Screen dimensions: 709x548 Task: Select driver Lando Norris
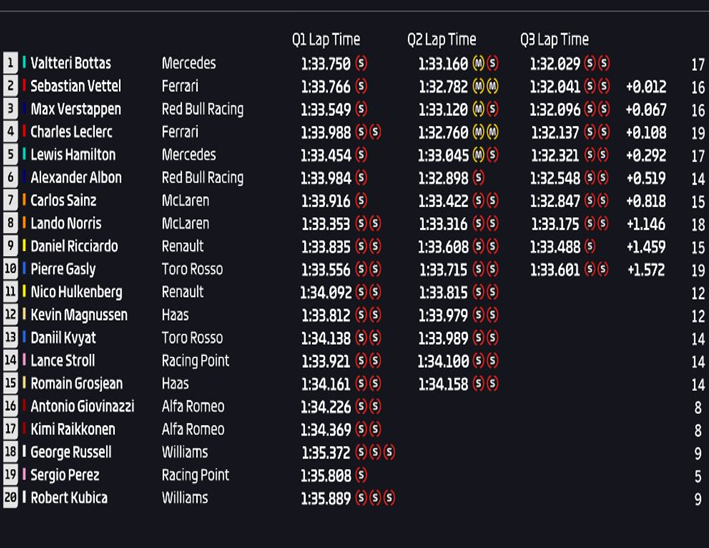[x=65, y=223]
